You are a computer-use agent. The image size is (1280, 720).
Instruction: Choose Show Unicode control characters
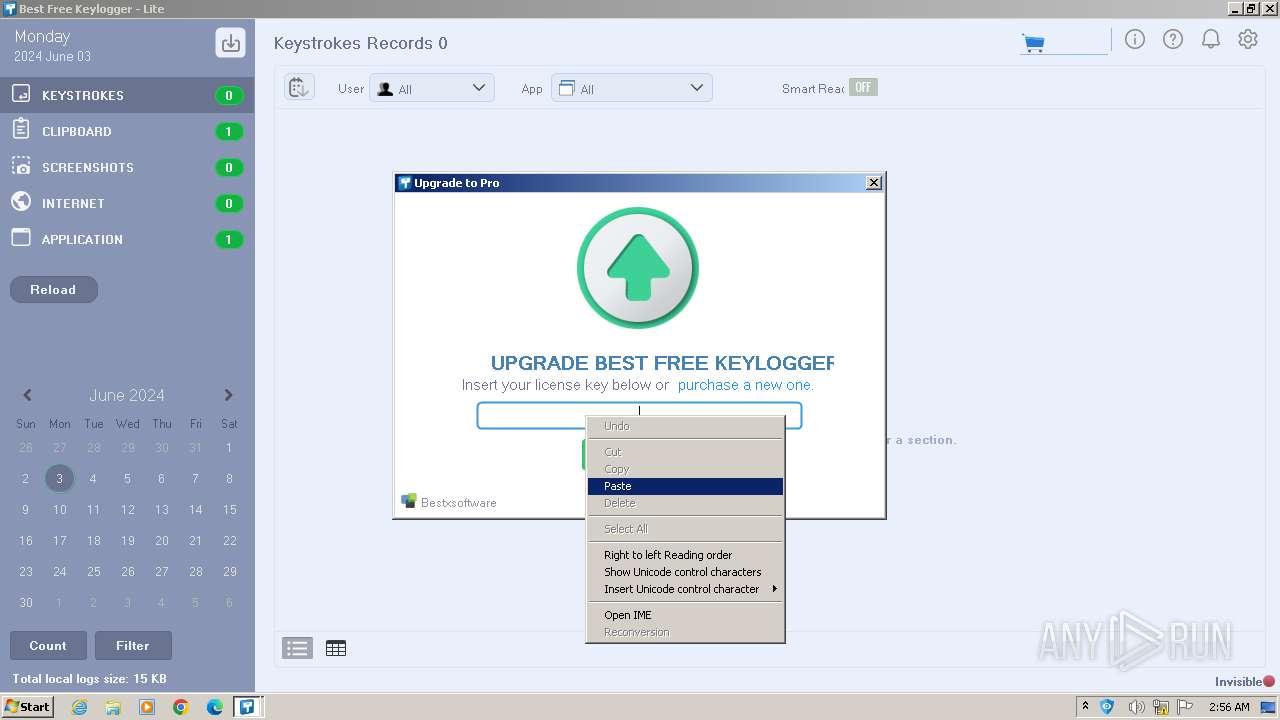tap(685, 572)
